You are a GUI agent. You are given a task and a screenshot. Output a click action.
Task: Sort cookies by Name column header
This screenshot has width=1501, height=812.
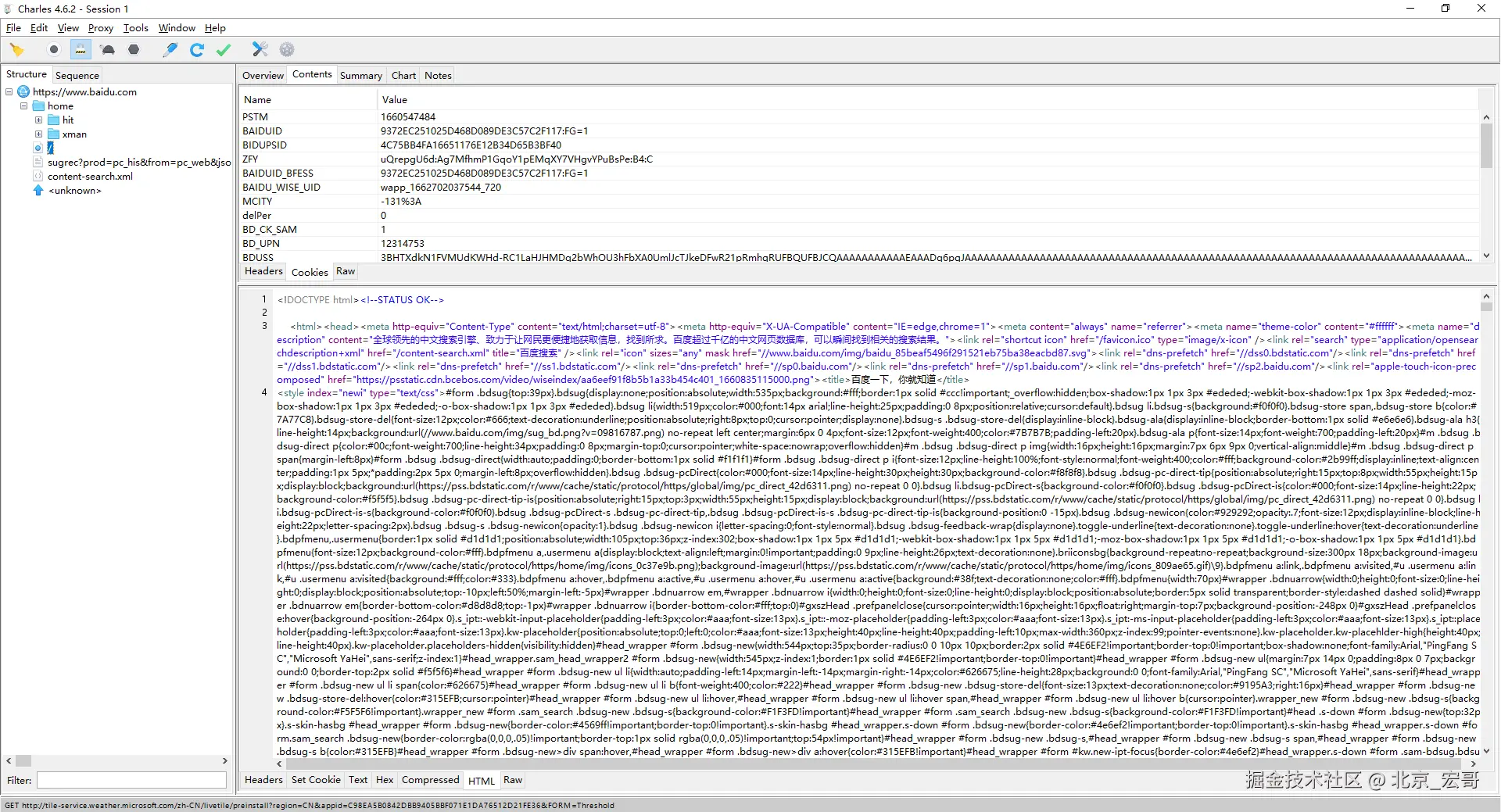pos(308,100)
